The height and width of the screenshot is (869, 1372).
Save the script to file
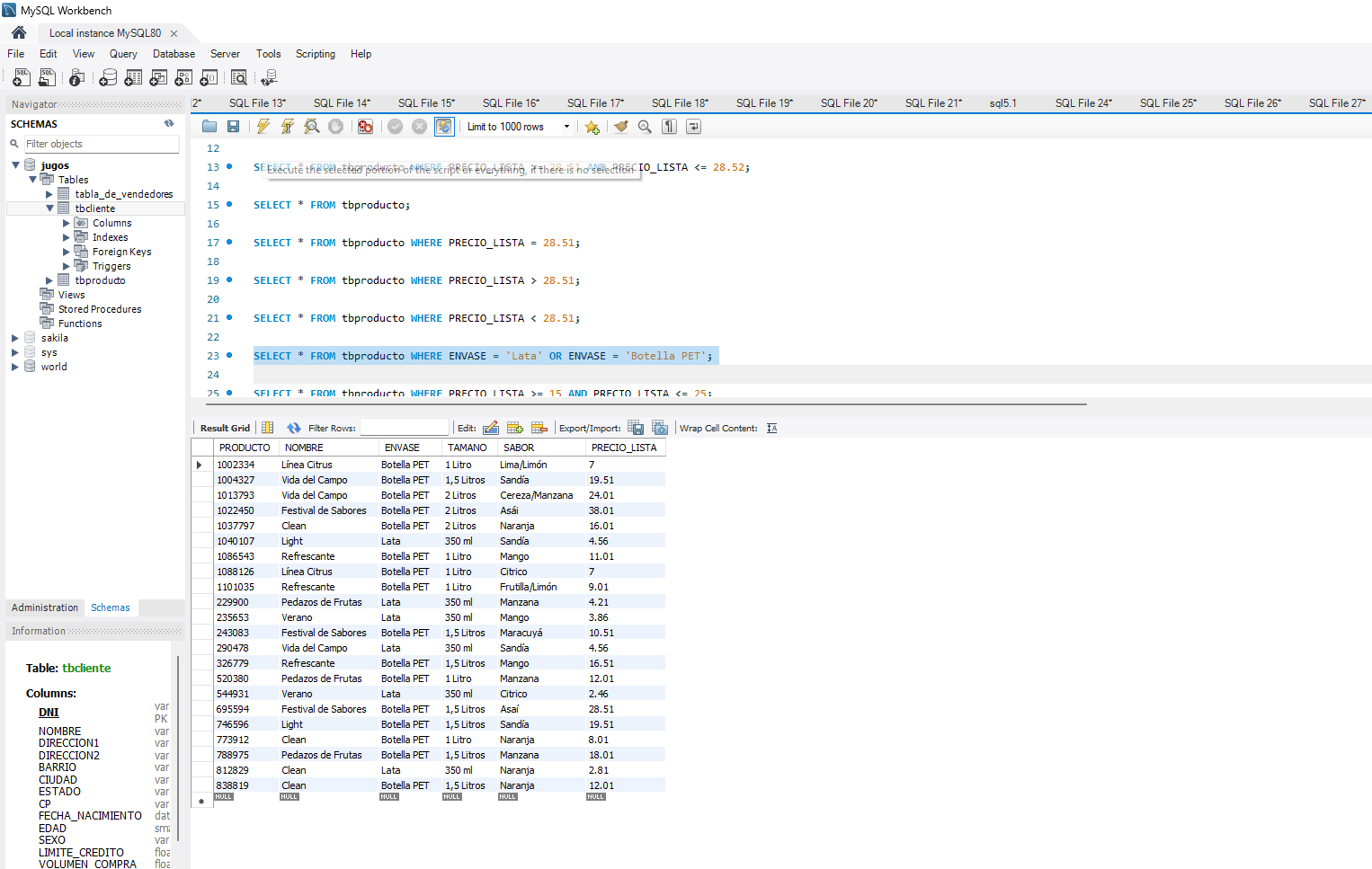(x=234, y=127)
